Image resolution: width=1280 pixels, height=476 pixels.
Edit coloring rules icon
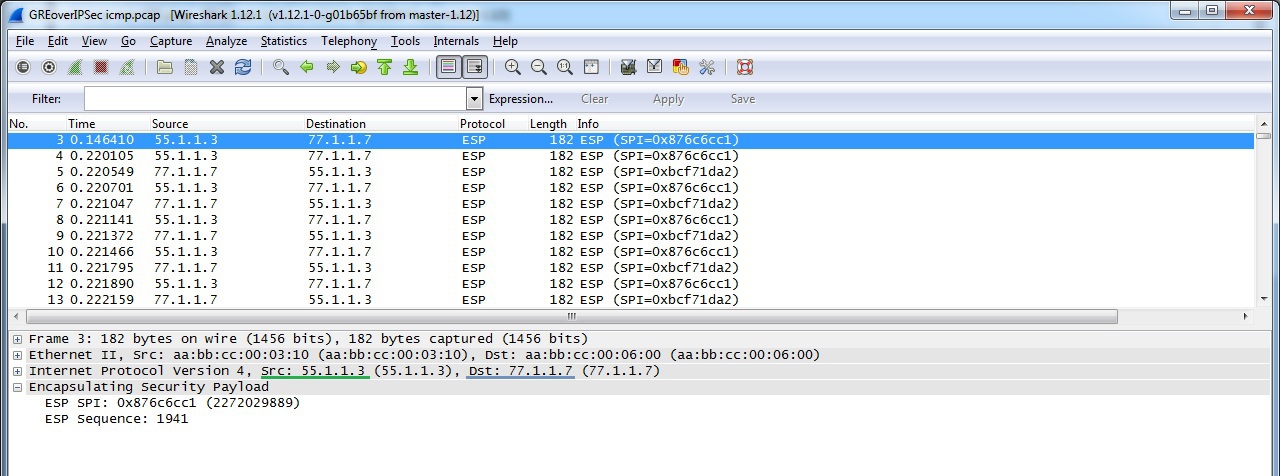pyautogui.click(x=681, y=67)
